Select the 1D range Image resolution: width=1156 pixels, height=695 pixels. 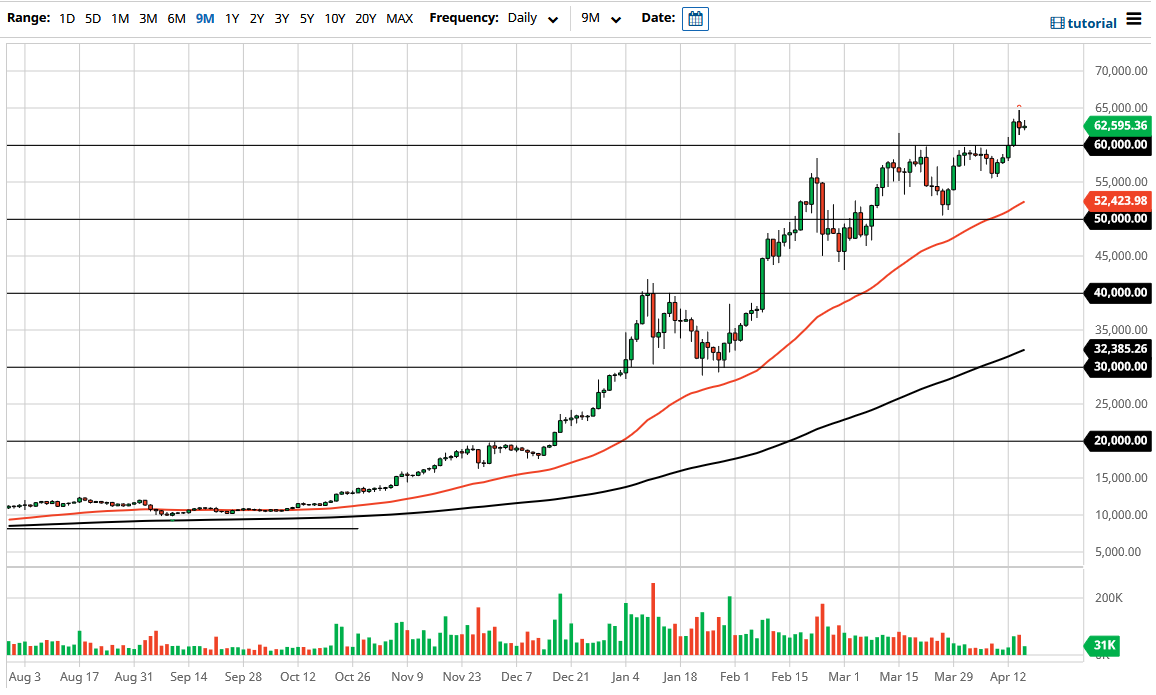[x=67, y=18]
